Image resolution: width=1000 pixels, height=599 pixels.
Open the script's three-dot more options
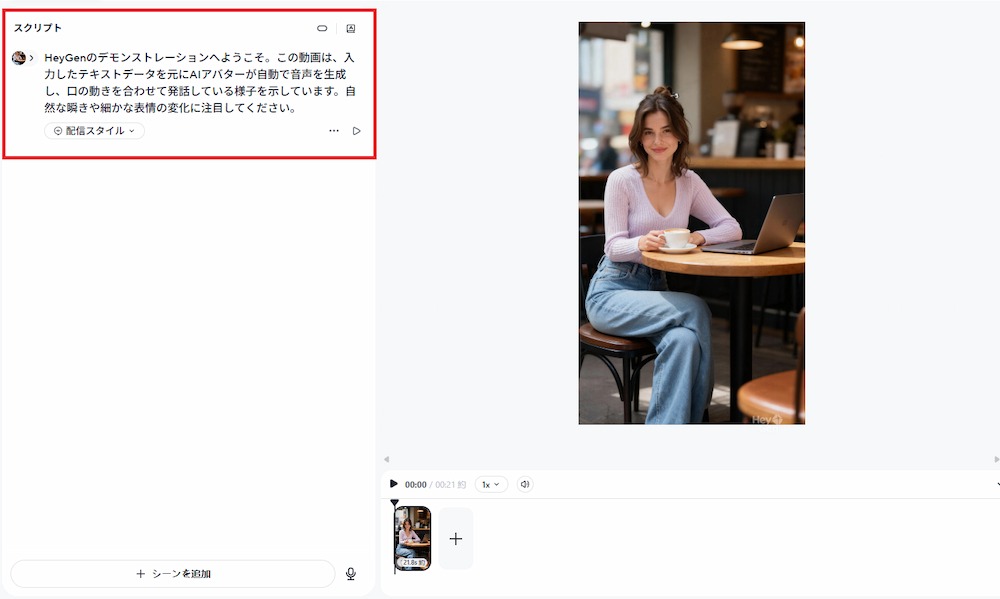point(334,131)
